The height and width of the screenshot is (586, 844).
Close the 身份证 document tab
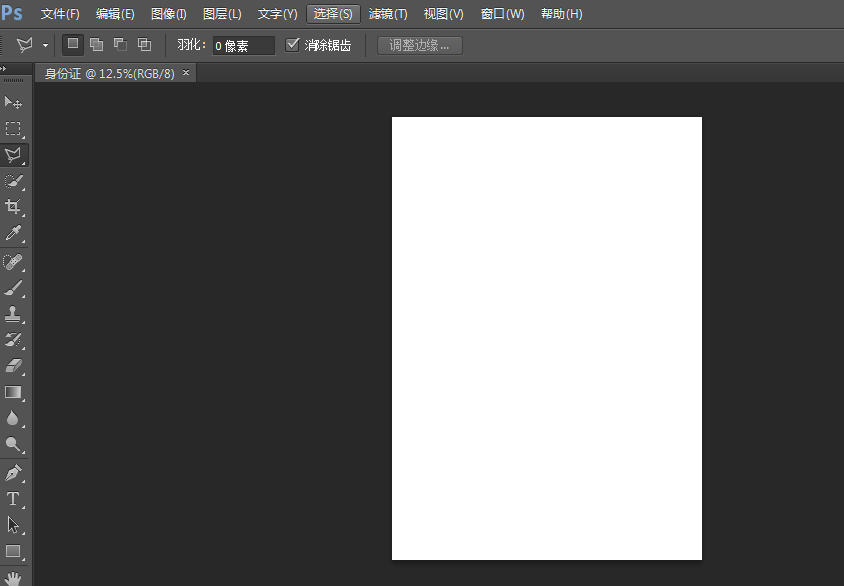pyautogui.click(x=186, y=72)
